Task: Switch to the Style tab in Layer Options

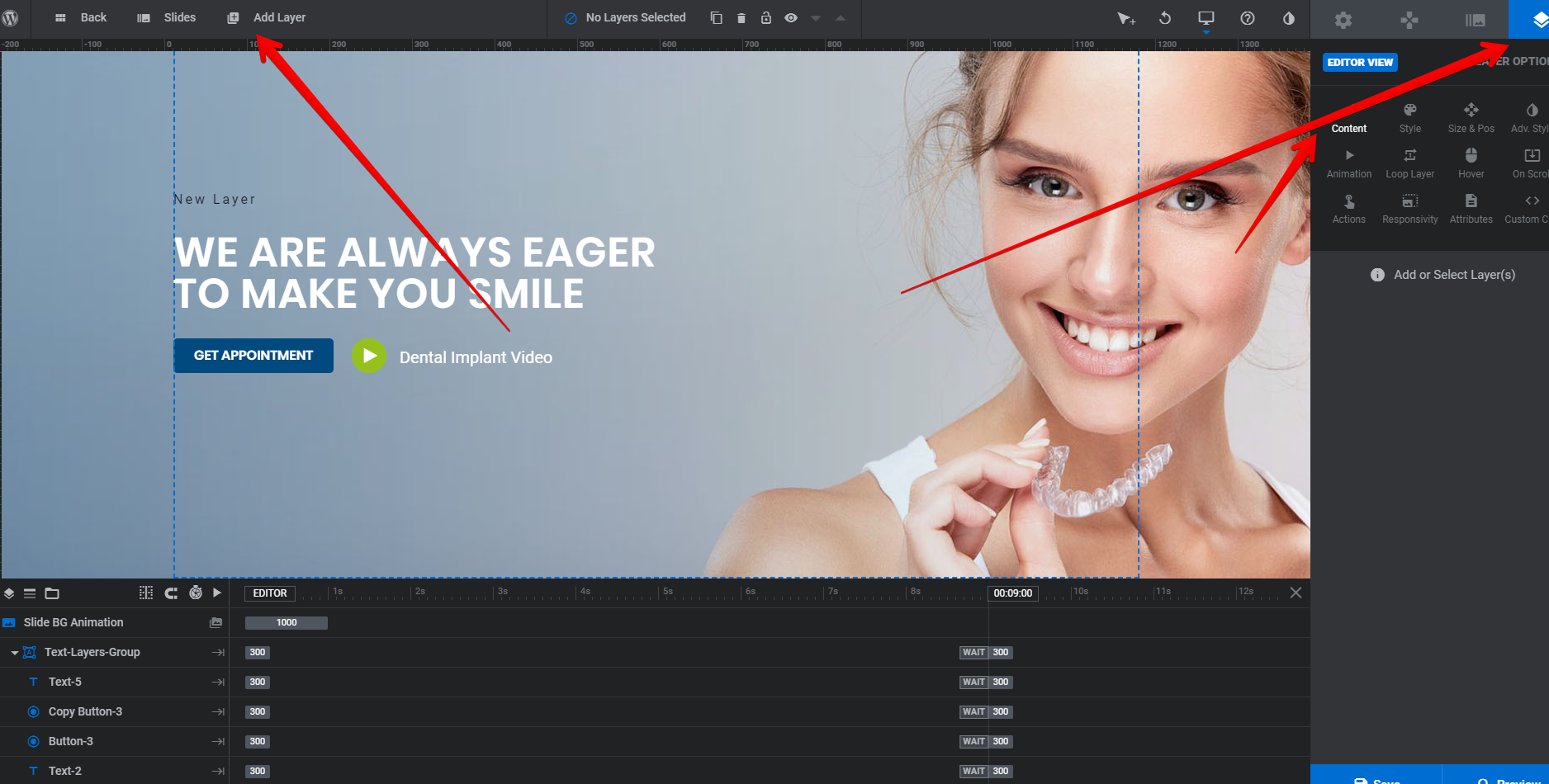Action: [1409, 116]
